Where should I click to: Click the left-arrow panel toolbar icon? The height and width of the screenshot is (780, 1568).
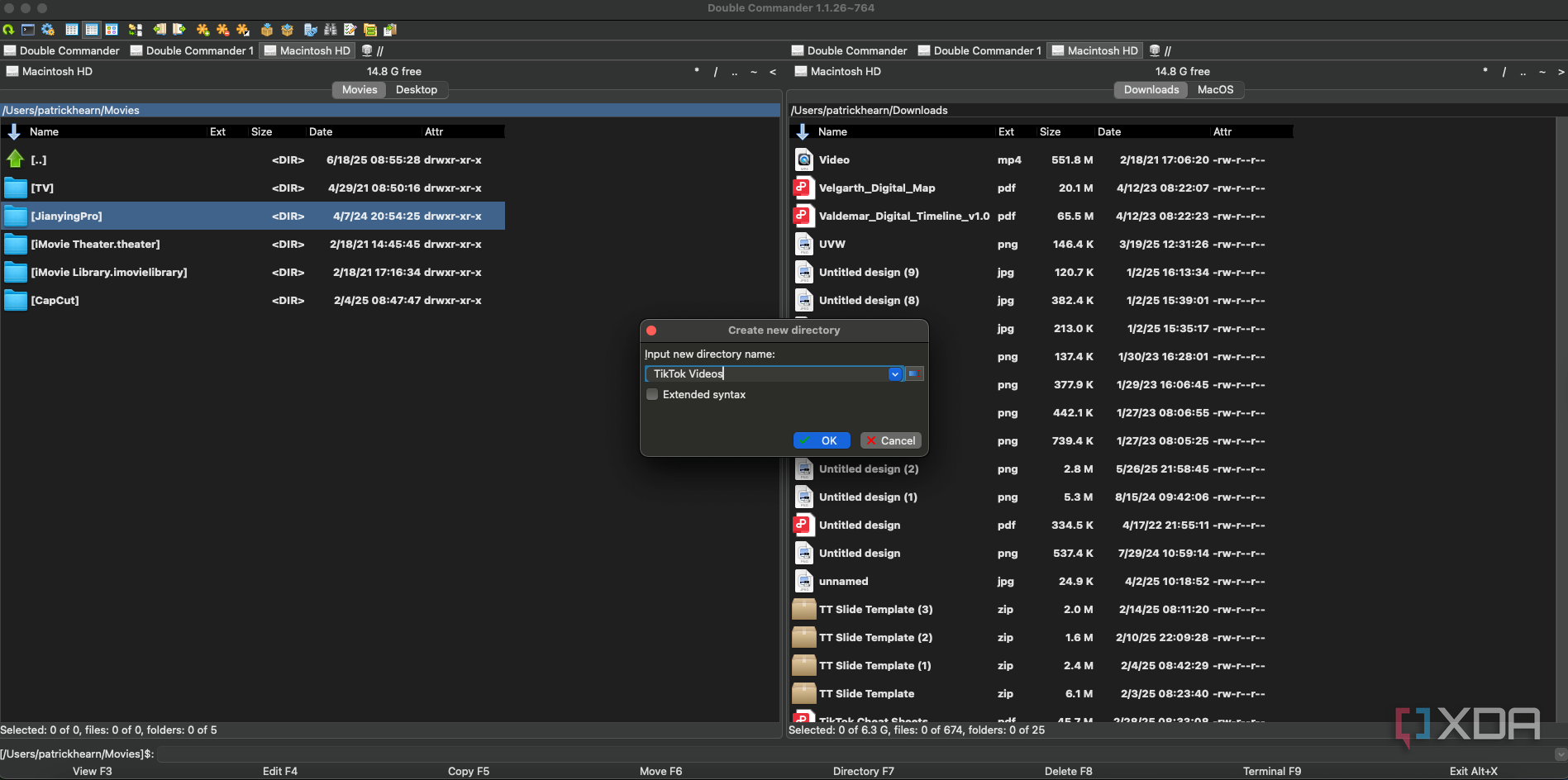click(160, 30)
